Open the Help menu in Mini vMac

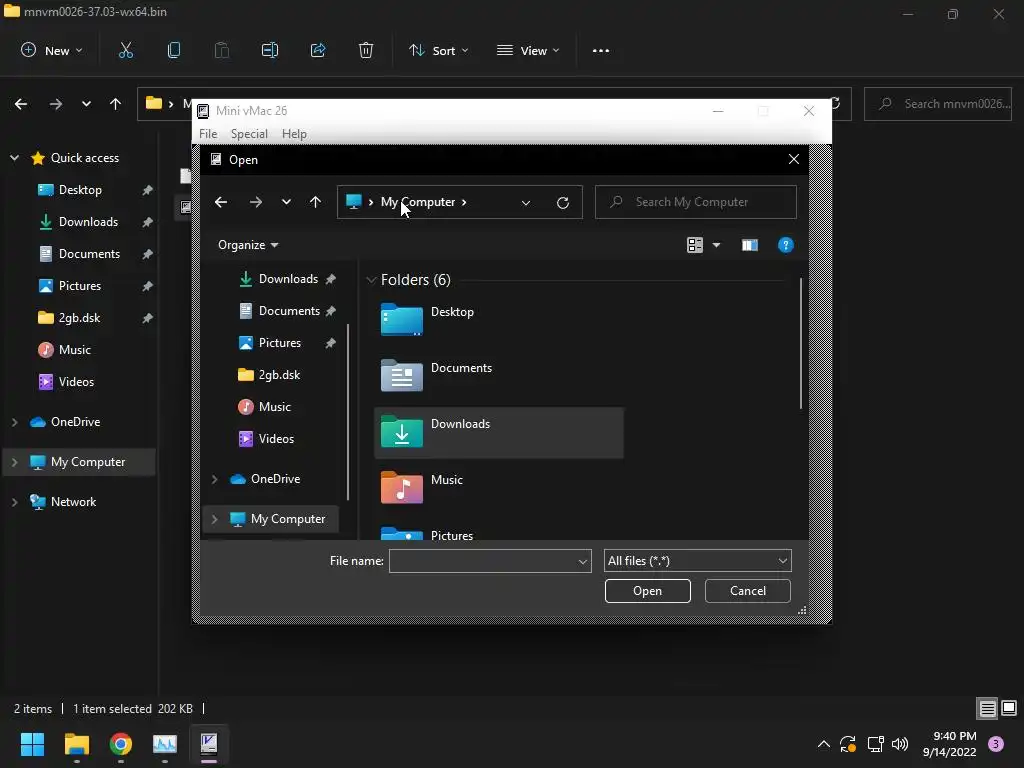(295, 134)
